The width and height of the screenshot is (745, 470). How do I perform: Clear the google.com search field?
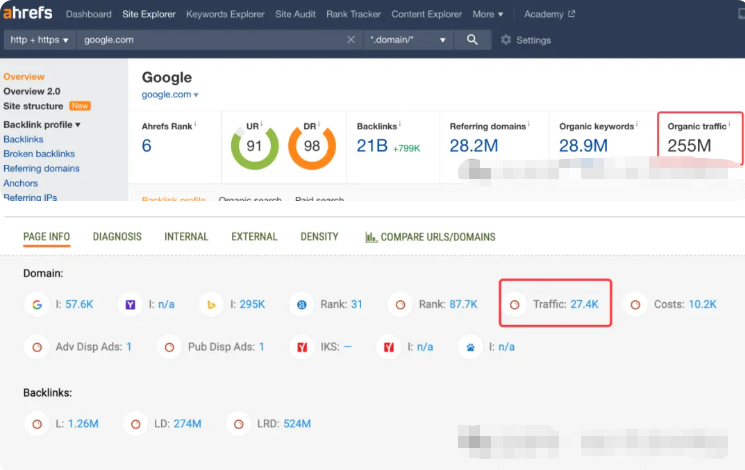coord(351,40)
